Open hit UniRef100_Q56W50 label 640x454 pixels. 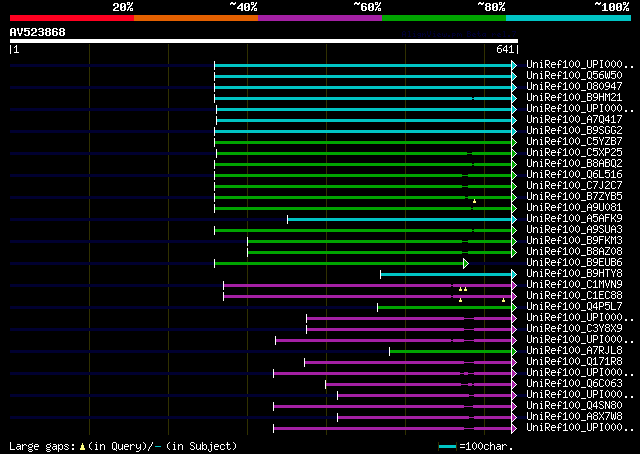(x=574, y=76)
